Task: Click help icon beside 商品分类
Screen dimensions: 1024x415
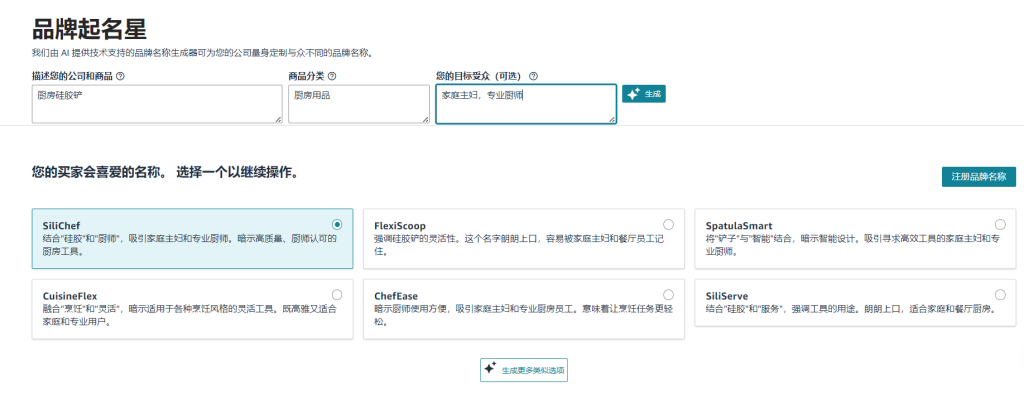Action: coord(332,76)
